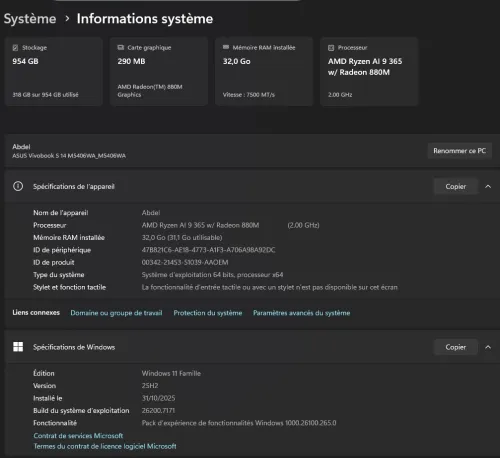Click Spécifications de l'appareil heading
Screen dimensions: 500x458
point(74,186)
